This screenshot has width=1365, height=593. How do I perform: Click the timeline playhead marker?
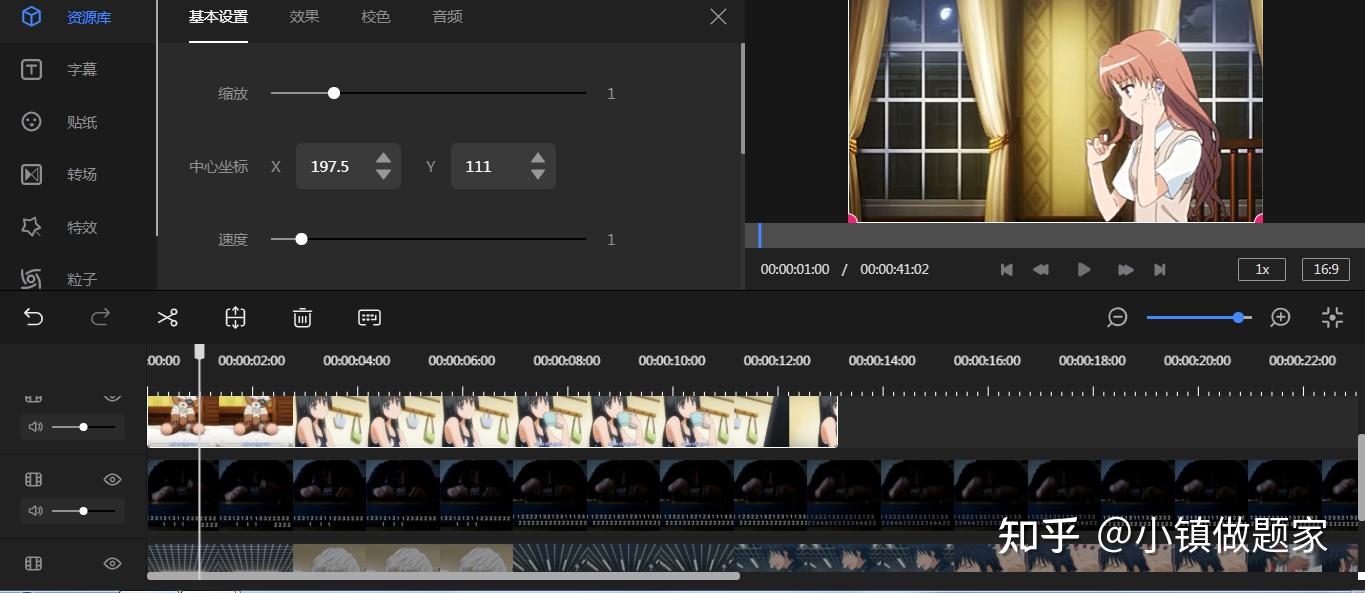[x=199, y=352]
